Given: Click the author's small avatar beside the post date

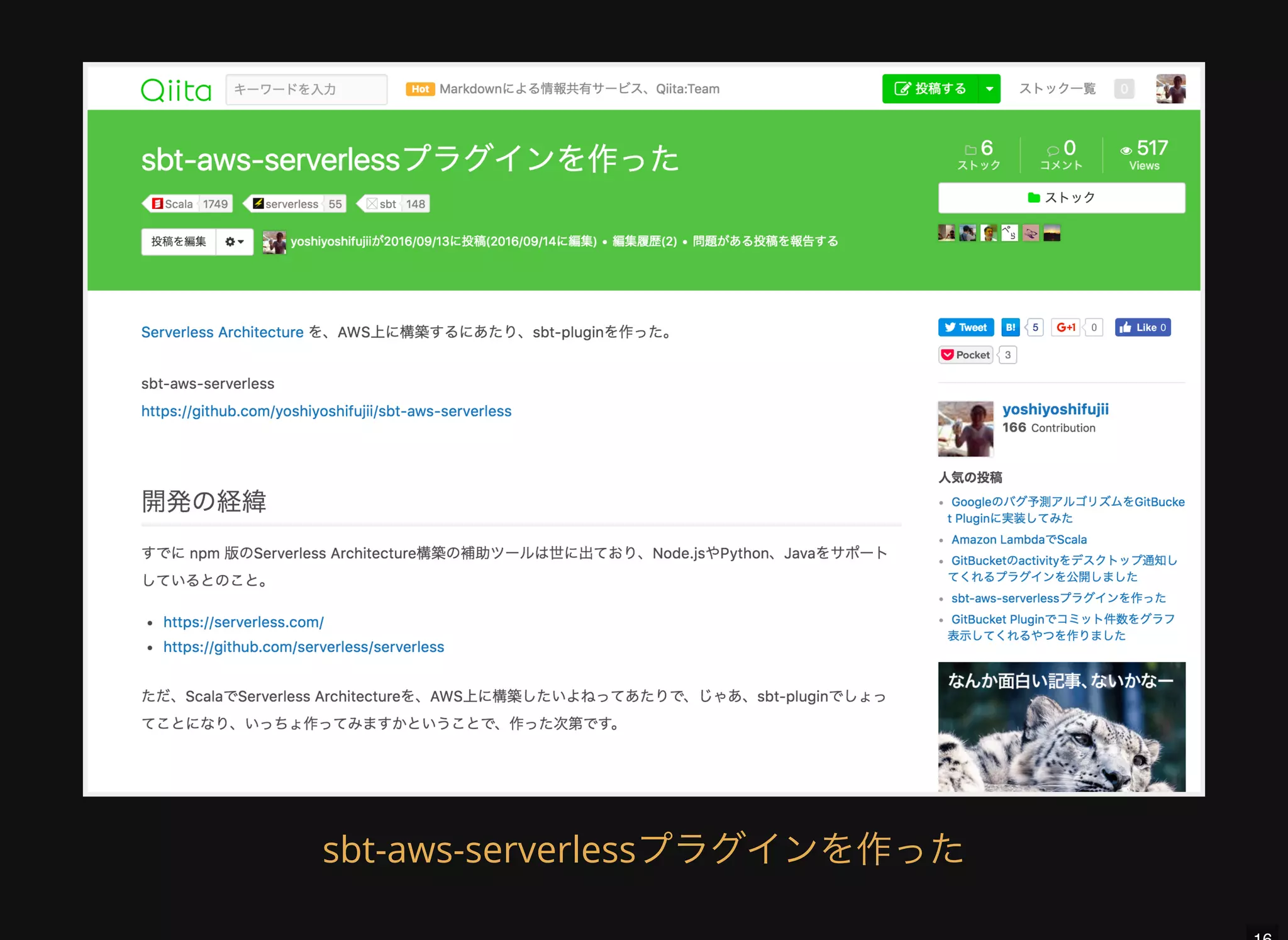Looking at the screenshot, I should 274,242.
